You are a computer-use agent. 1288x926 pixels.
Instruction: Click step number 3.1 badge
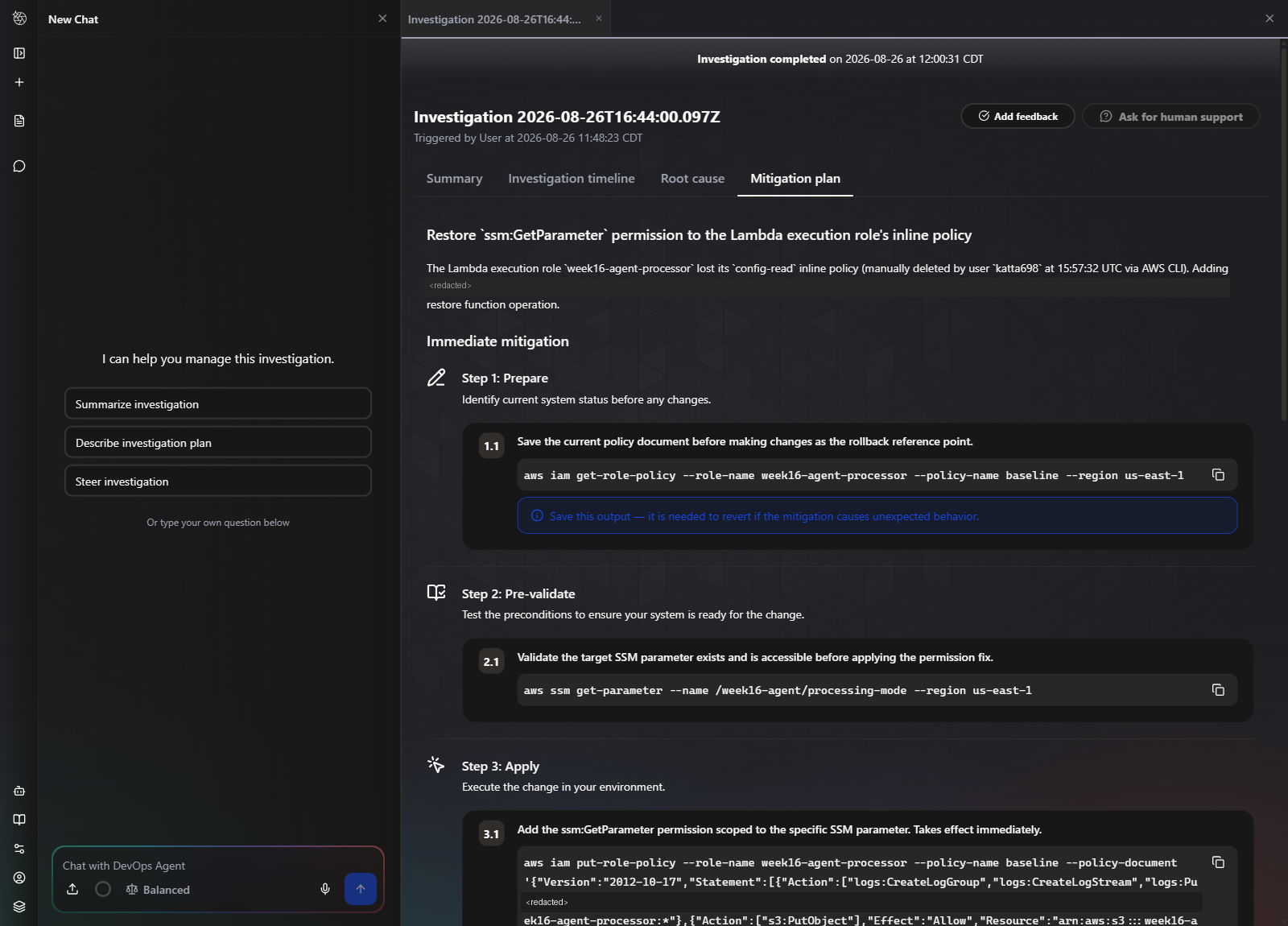coord(491,834)
